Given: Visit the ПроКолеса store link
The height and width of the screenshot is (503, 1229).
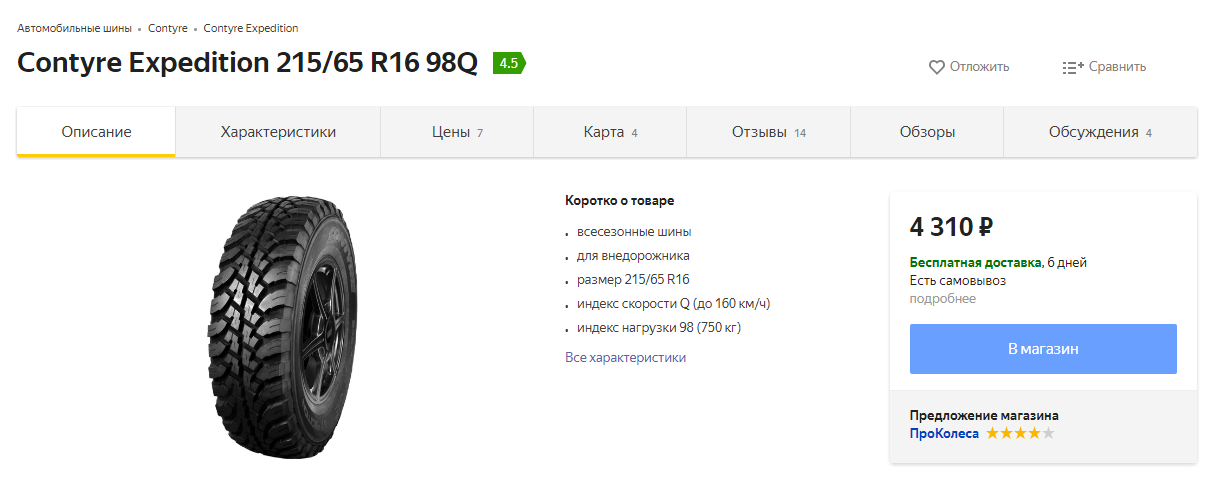Looking at the screenshot, I should coord(944,433).
